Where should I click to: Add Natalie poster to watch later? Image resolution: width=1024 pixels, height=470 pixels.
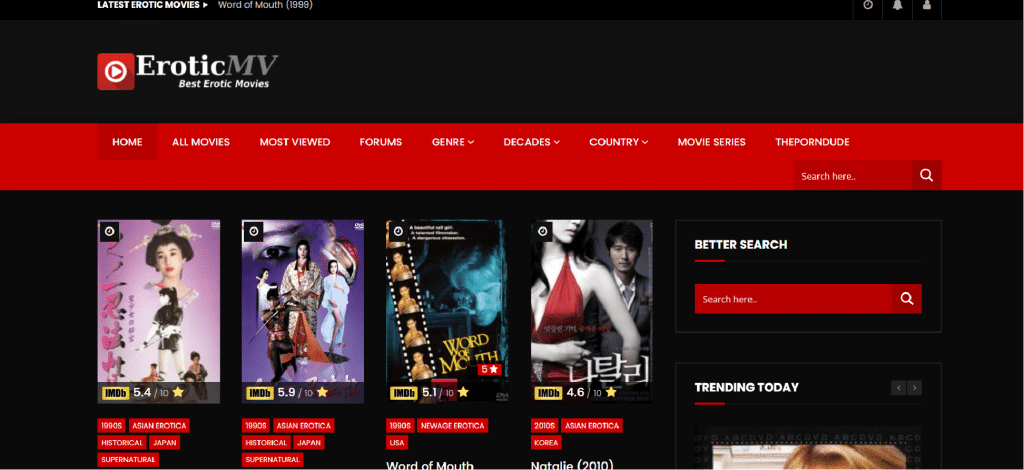click(x=542, y=231)
